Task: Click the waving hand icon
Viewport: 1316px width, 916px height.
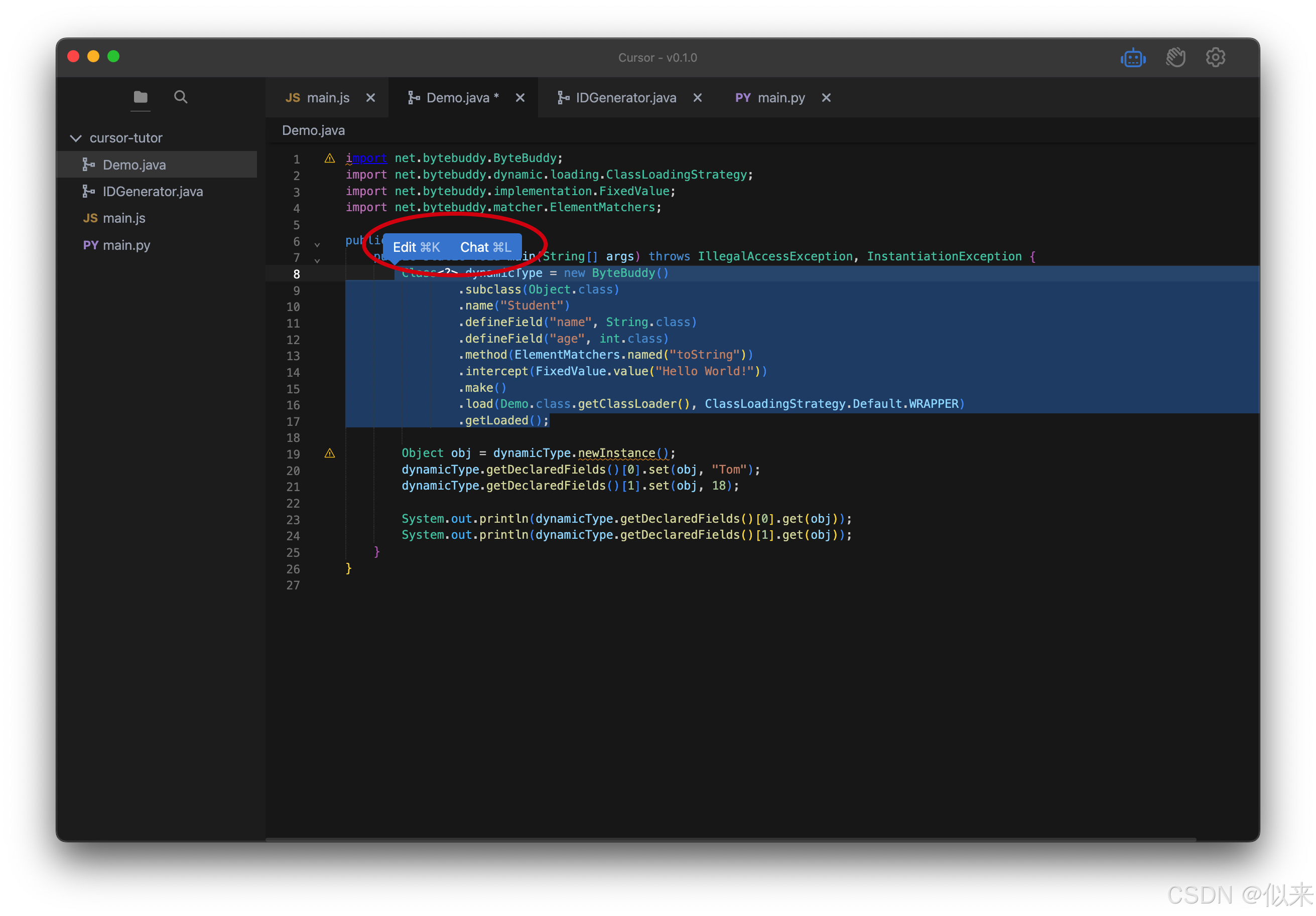Action: 1174,58
